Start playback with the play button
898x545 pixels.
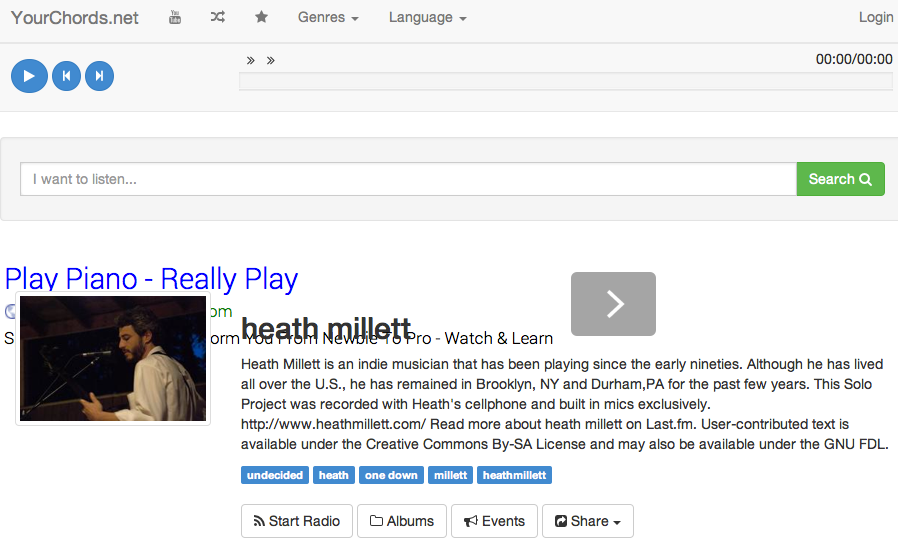coord(29,76)
